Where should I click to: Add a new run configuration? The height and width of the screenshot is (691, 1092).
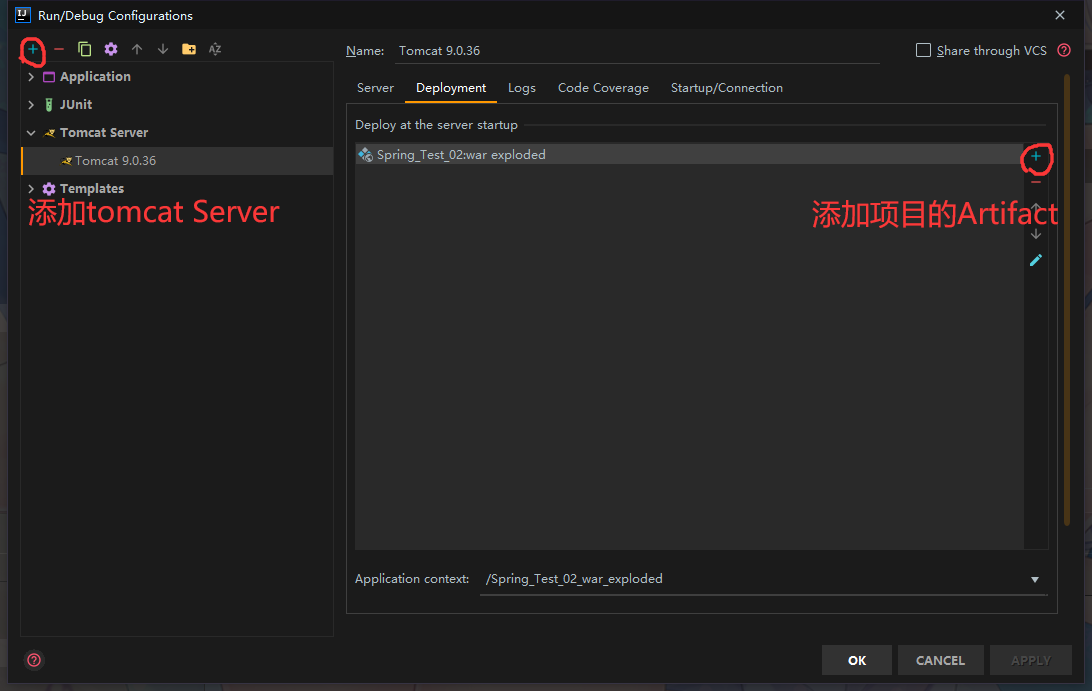[33, 49]
